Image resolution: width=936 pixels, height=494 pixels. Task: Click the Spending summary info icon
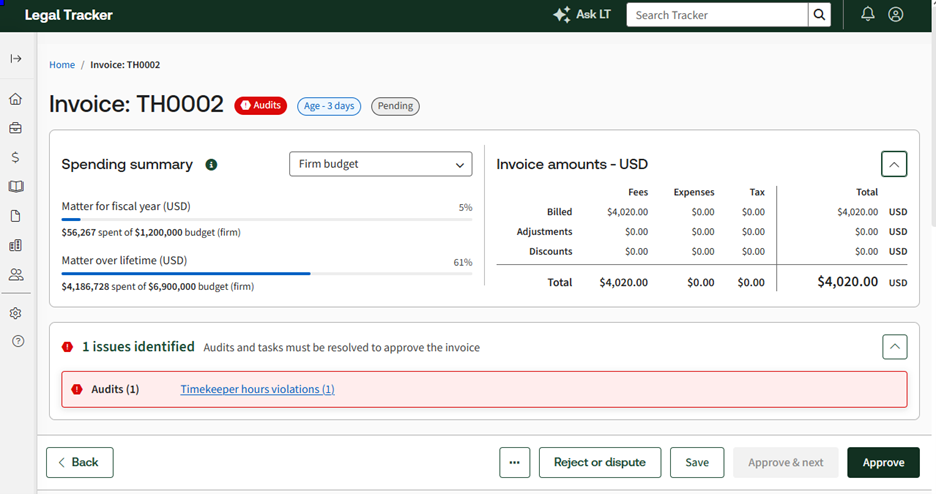(211, 165)
